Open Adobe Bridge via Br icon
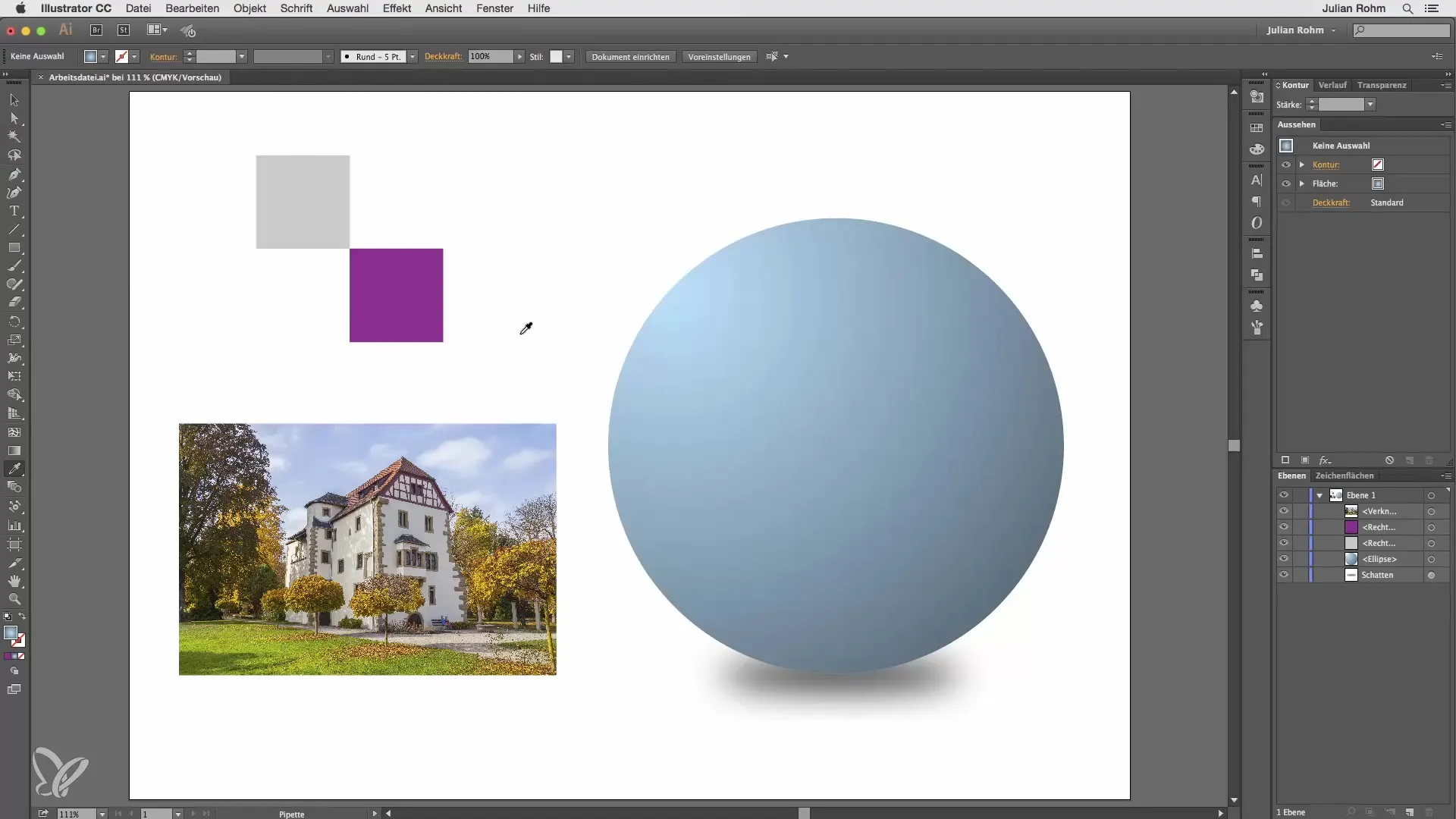This screenshot has height=819, width=1456. coord(96,30)
